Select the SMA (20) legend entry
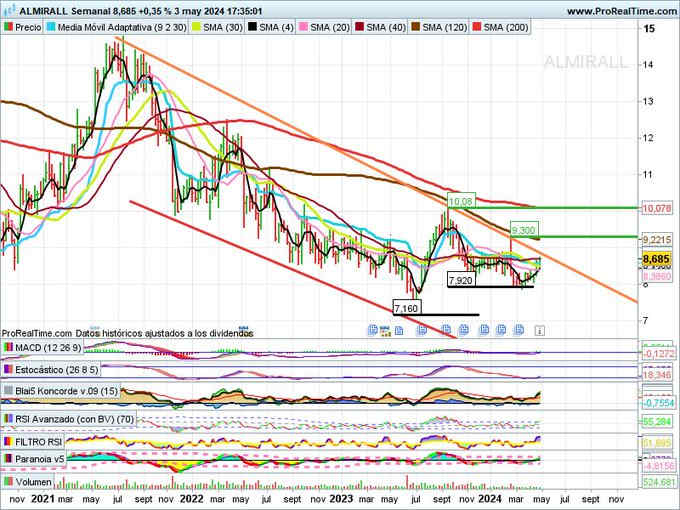This screenshot has height=510, width=680. (x=324, y=27)
